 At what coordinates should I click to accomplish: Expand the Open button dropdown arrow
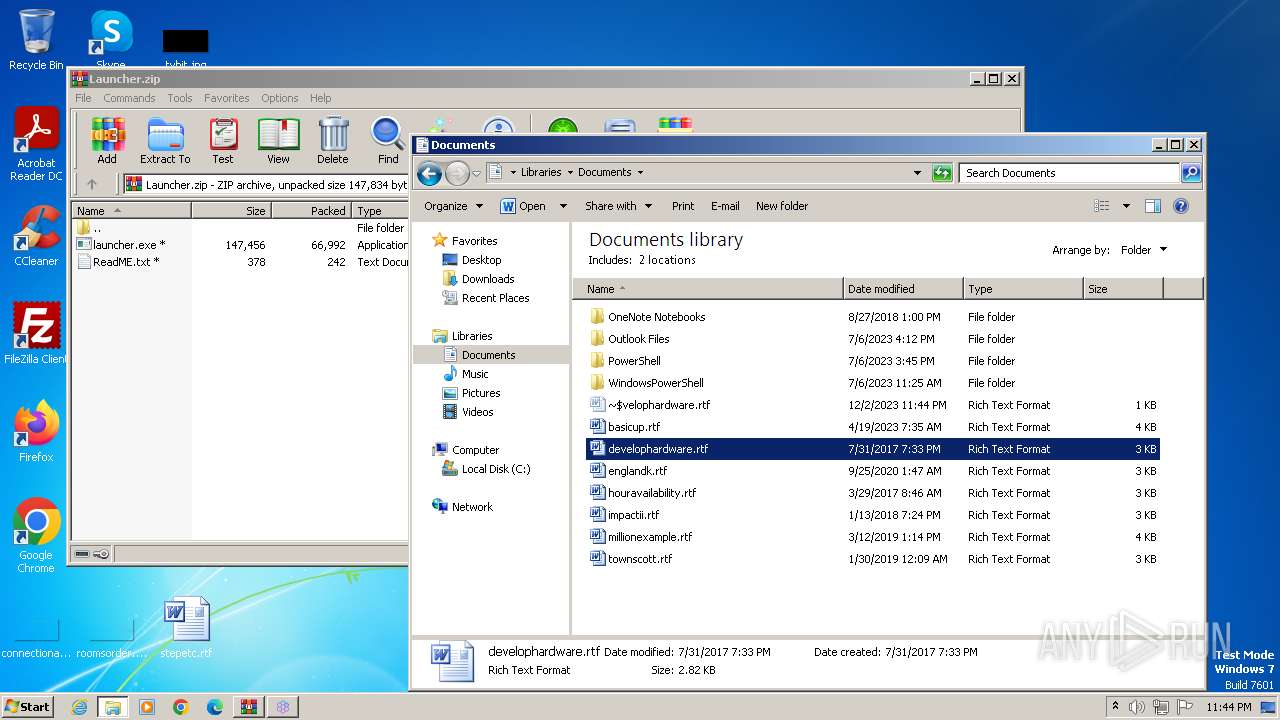coord(563,206)
